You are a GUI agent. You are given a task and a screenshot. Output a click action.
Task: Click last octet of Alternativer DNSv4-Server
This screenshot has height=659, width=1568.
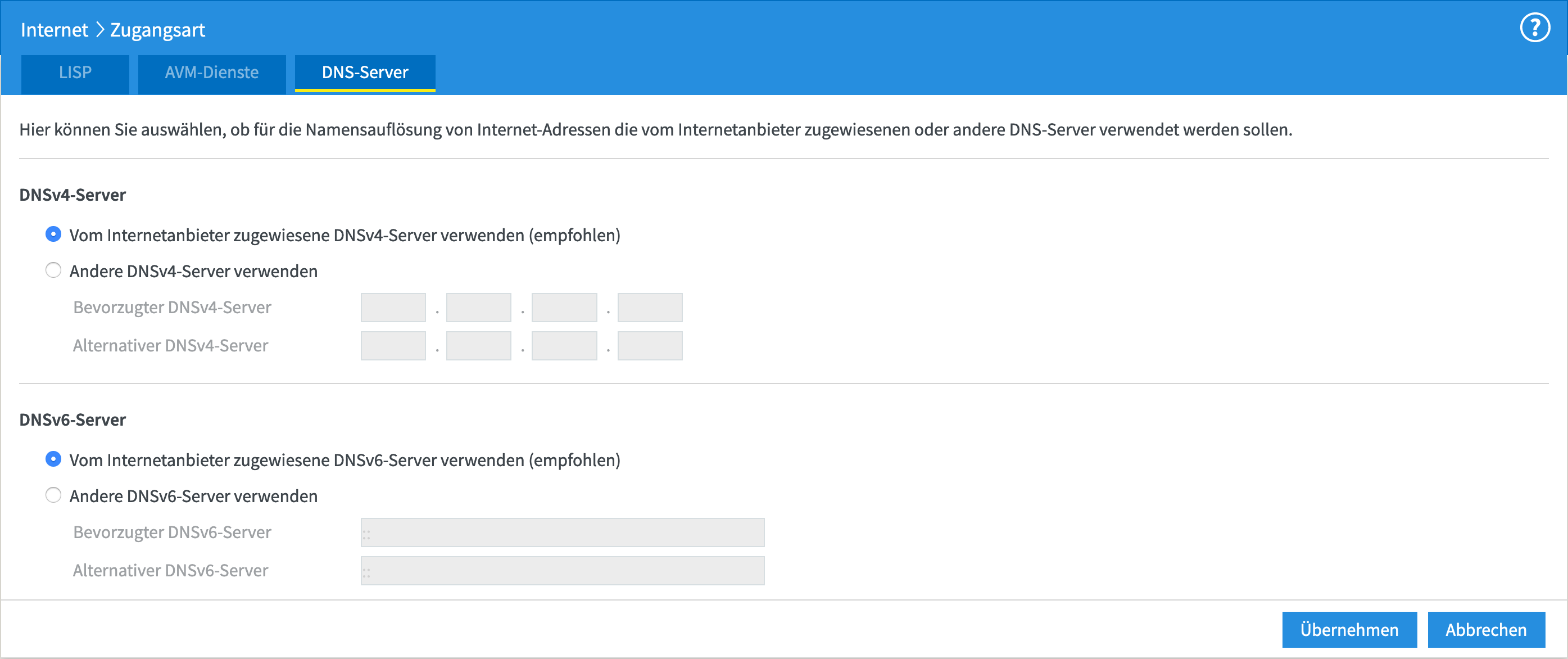pos(650,346)
